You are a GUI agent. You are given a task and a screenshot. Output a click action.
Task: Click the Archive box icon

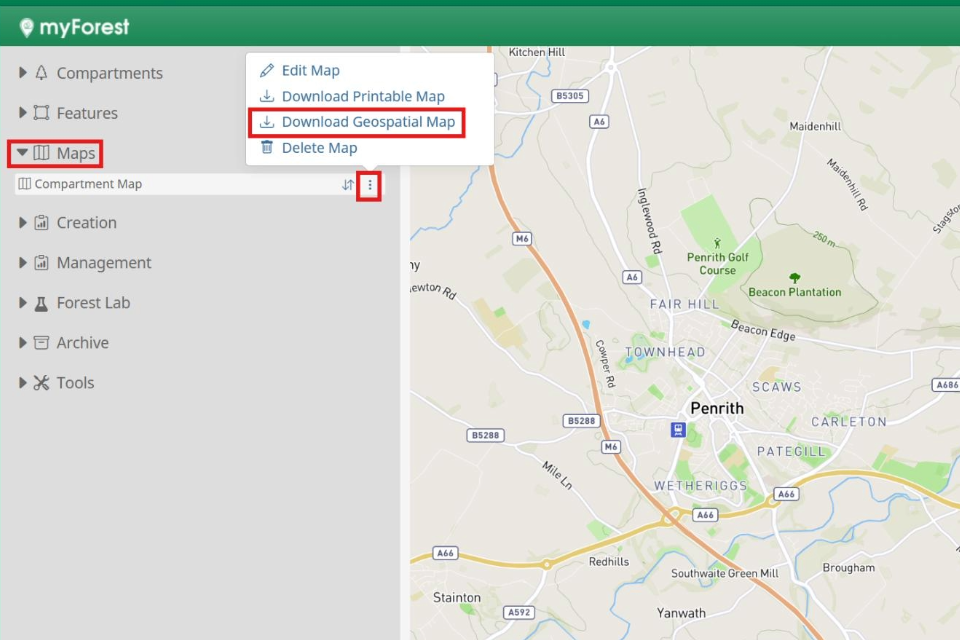tap(41, 343)
